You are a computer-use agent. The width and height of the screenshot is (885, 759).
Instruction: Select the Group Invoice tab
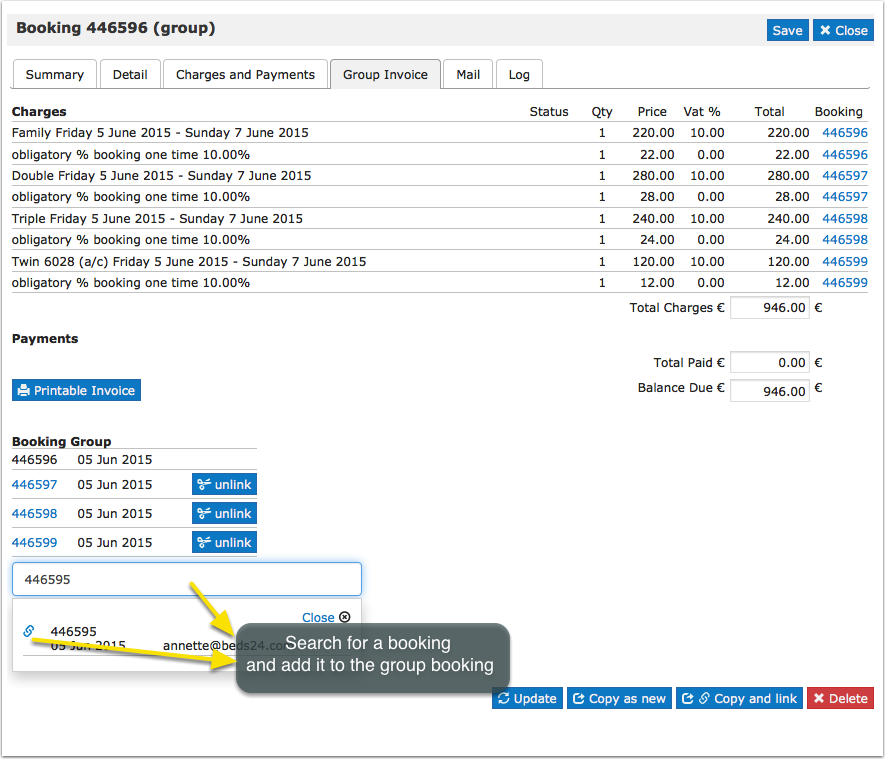[x=385, y=74]
